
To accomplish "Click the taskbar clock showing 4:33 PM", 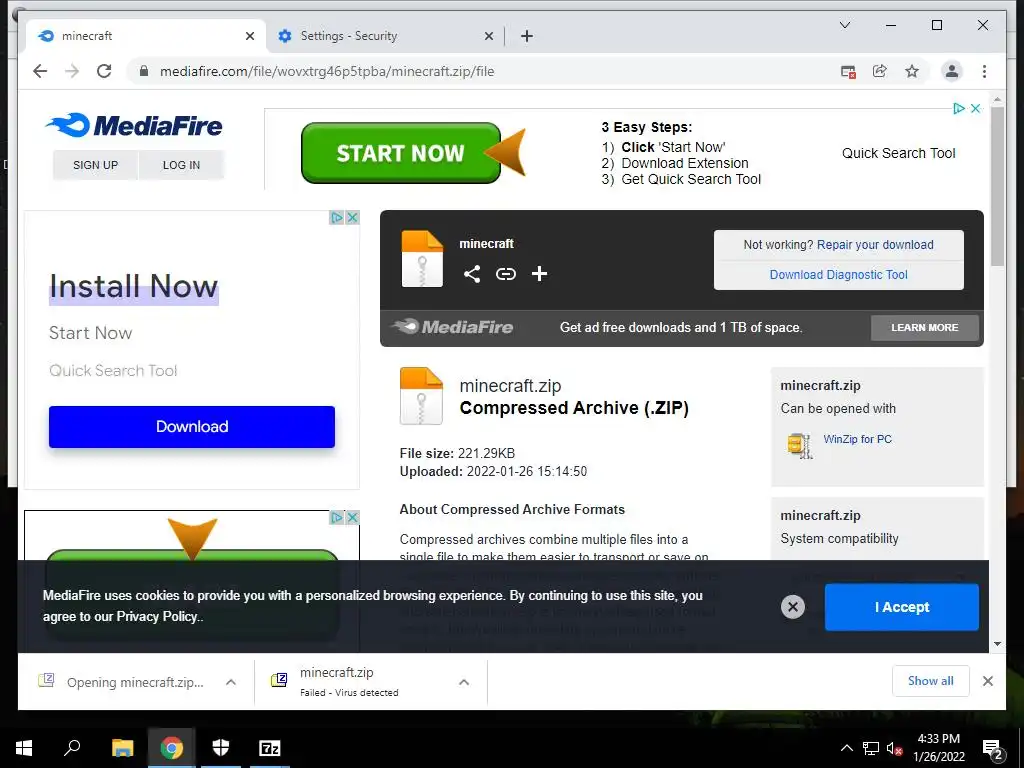I will (x=938, y=748).
